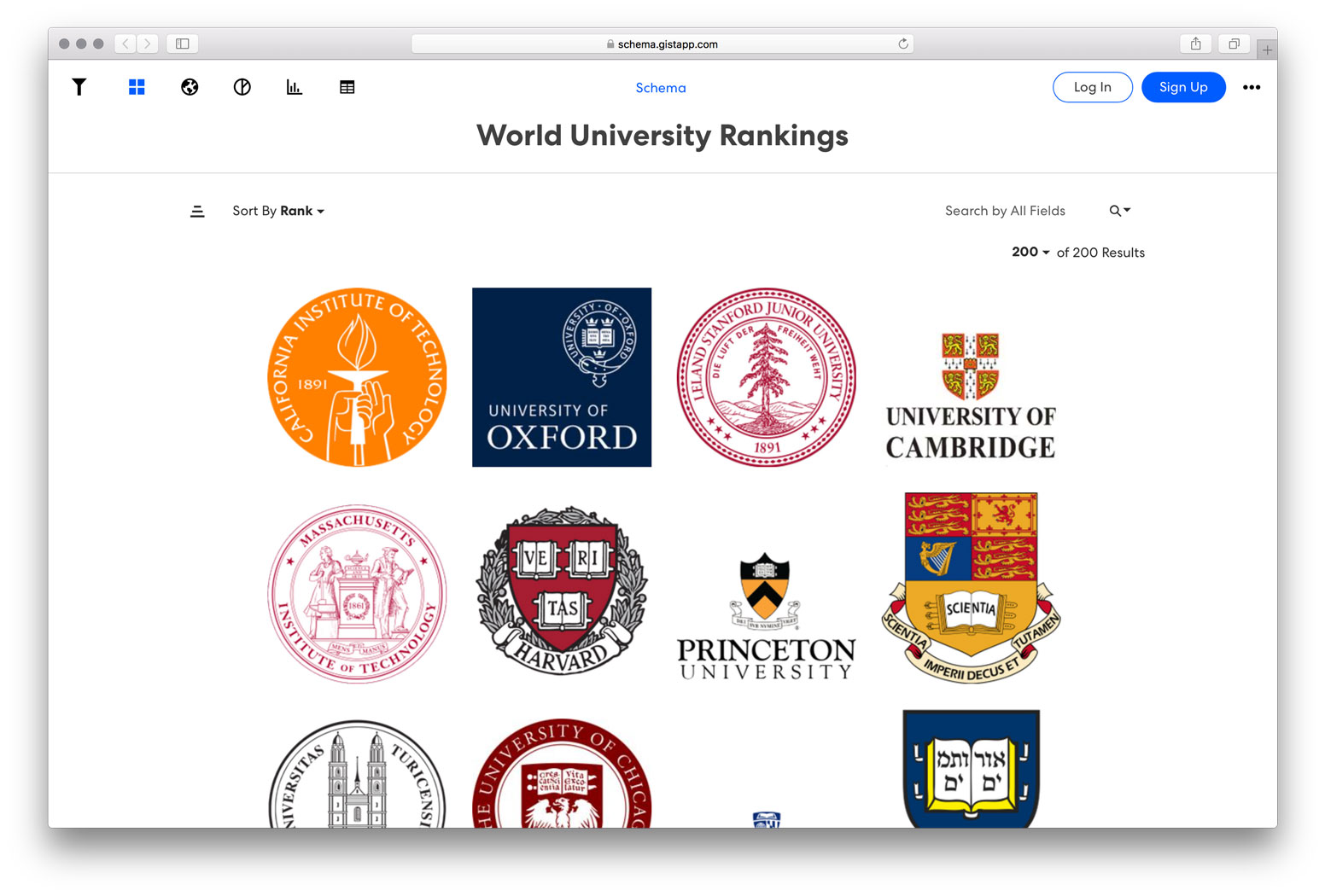Open the pie chart view
Image resolution: width=1325 pixels, height=896 pixels.
pyautogui.click(x=242, y=87)
